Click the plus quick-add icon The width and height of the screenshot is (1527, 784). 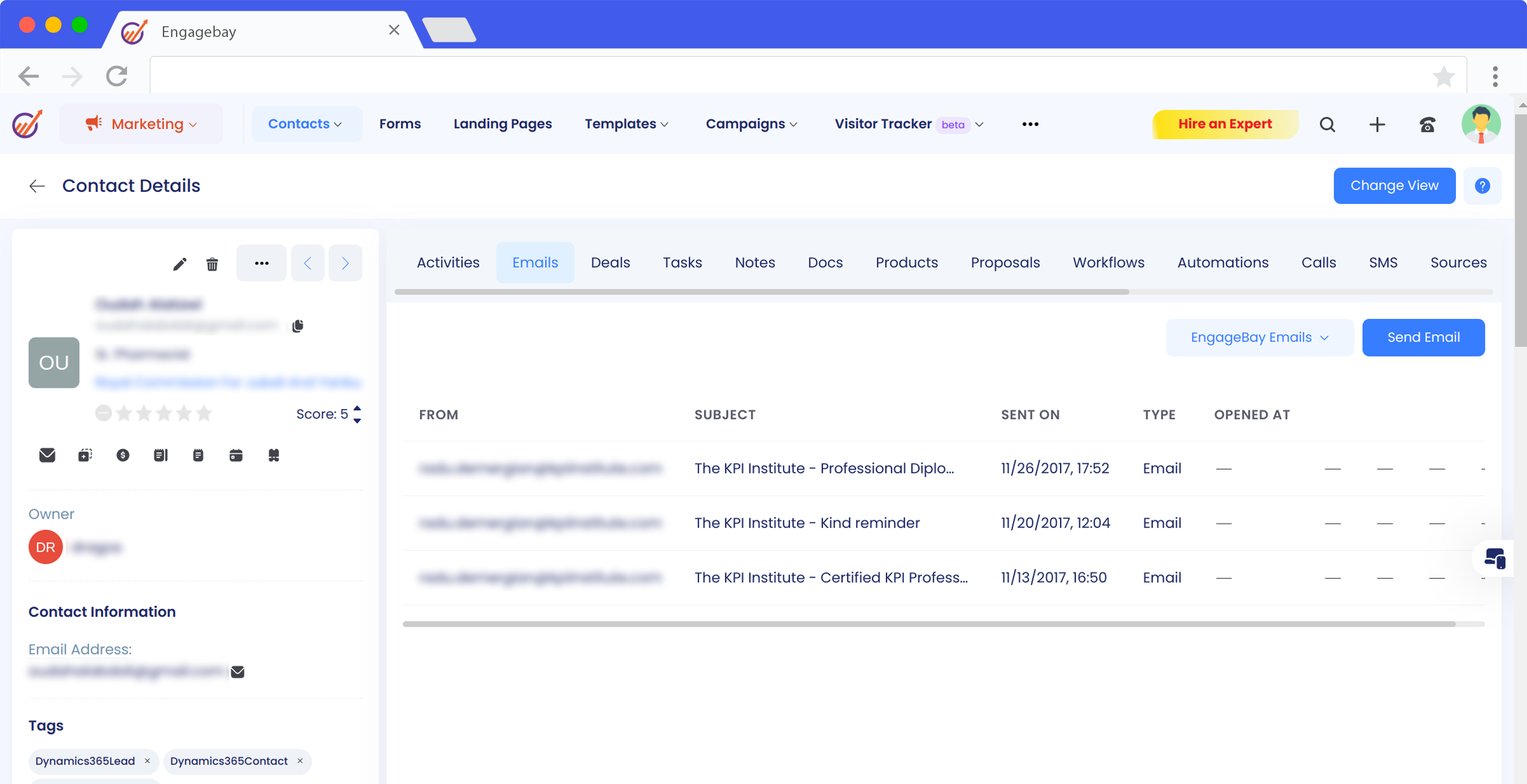[1377, 124]
